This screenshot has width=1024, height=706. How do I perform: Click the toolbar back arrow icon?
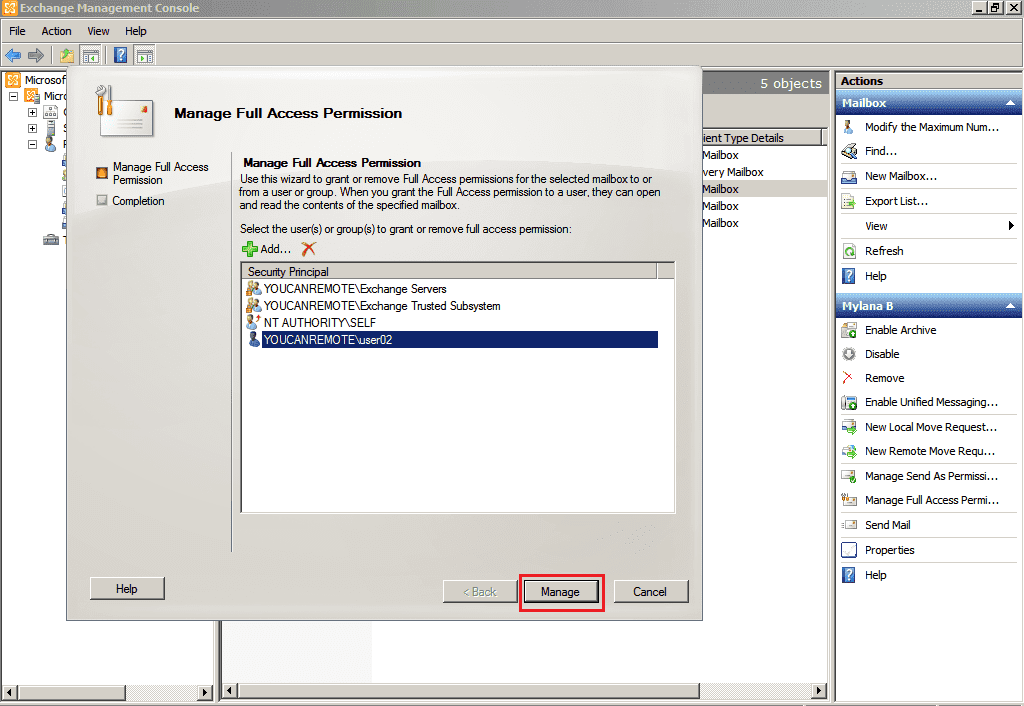(x=14, y=55)
